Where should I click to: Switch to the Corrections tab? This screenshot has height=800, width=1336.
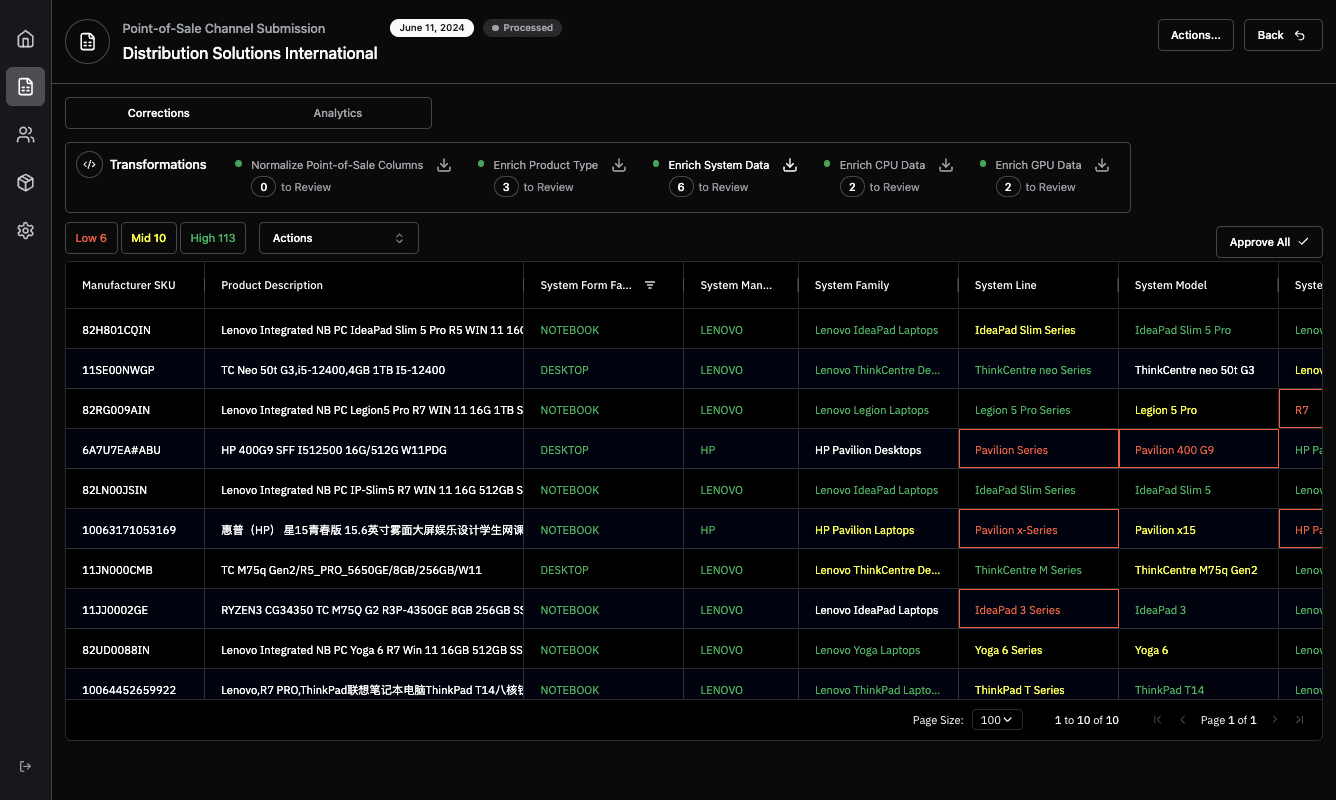(159, 113)
